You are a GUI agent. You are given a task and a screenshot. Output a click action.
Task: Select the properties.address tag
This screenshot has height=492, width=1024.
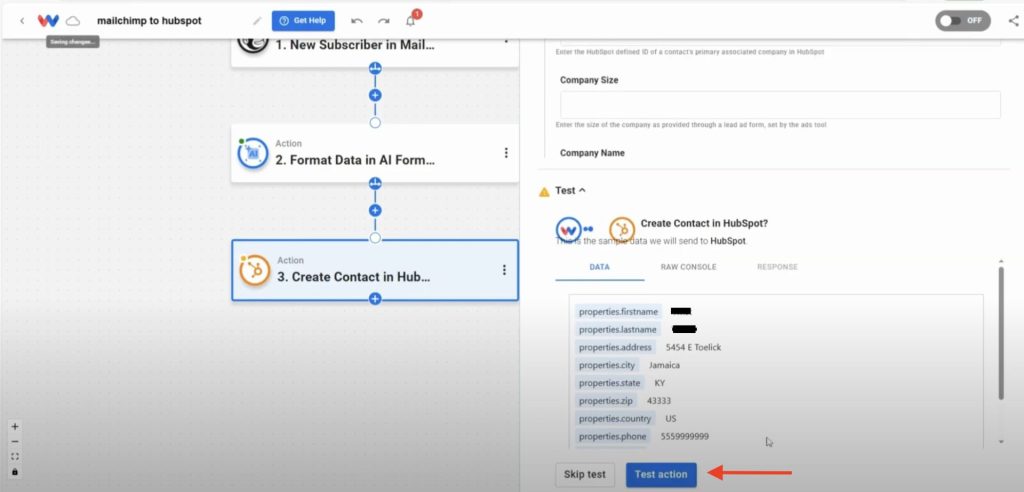pyautogui.click(x=615, y=348)
